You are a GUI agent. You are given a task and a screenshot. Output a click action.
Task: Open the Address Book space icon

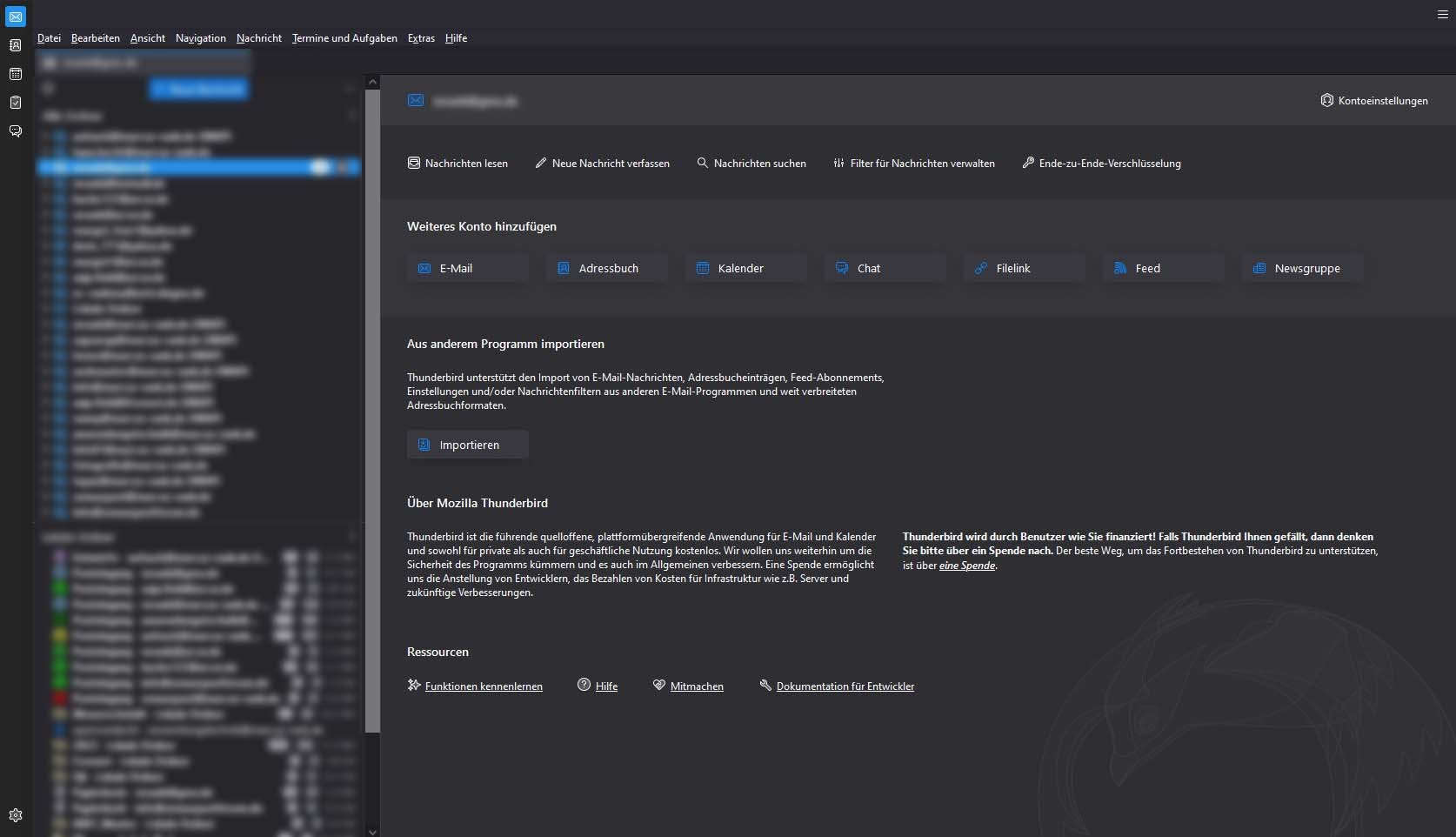click(x=16, y=45)
